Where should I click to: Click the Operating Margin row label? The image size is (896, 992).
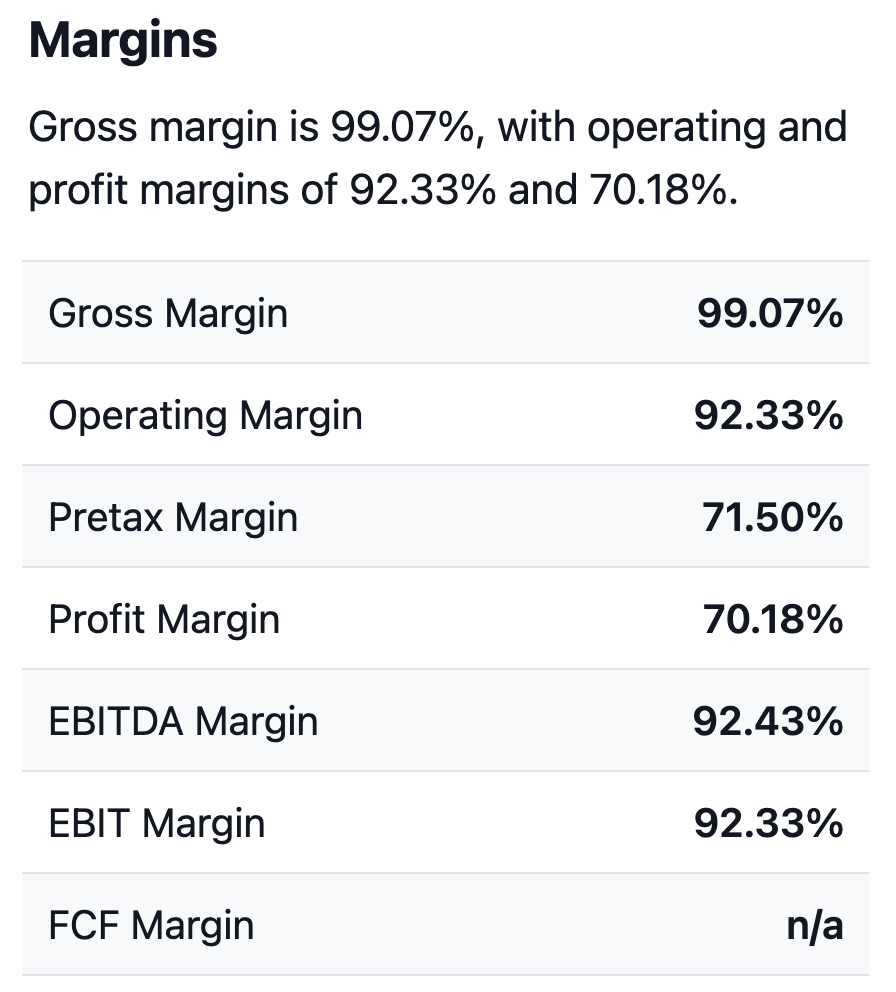pos(205,416)
